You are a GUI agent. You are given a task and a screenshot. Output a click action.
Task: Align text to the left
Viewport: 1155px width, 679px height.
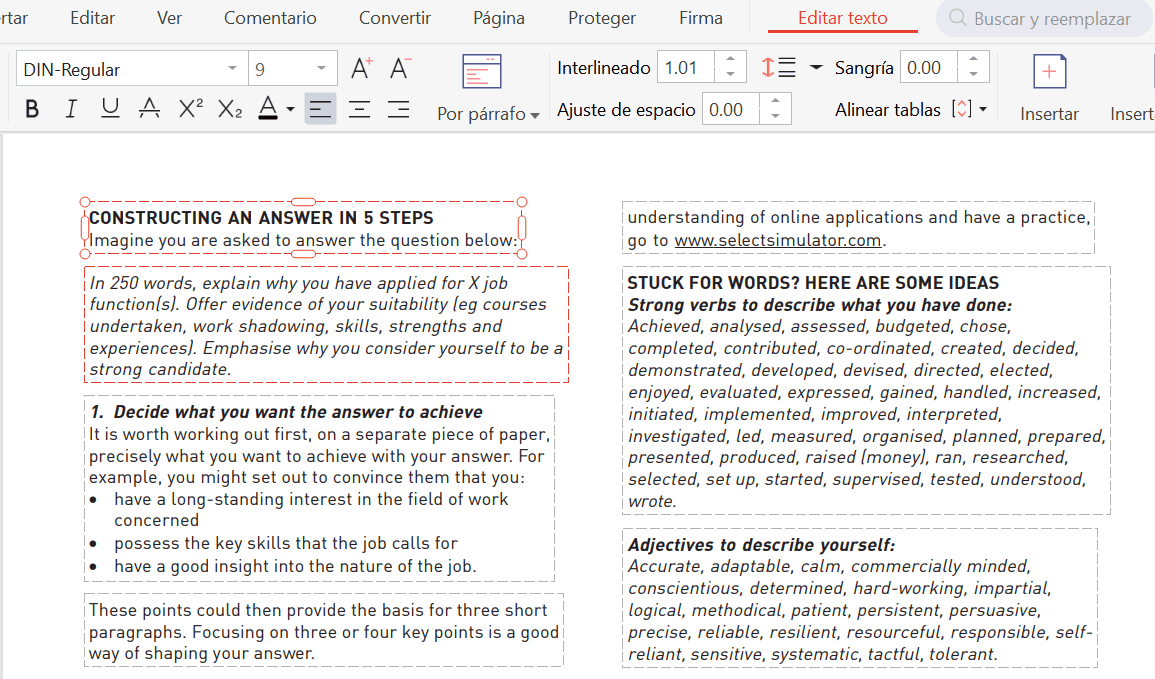320,109
